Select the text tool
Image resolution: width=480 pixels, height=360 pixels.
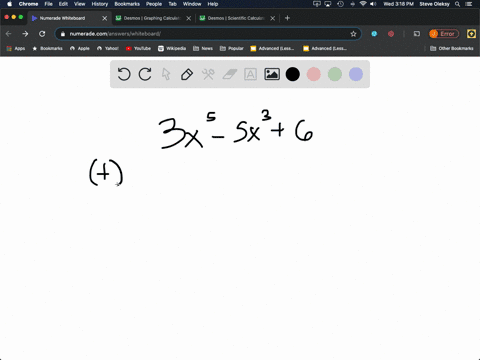click(250, 74)
